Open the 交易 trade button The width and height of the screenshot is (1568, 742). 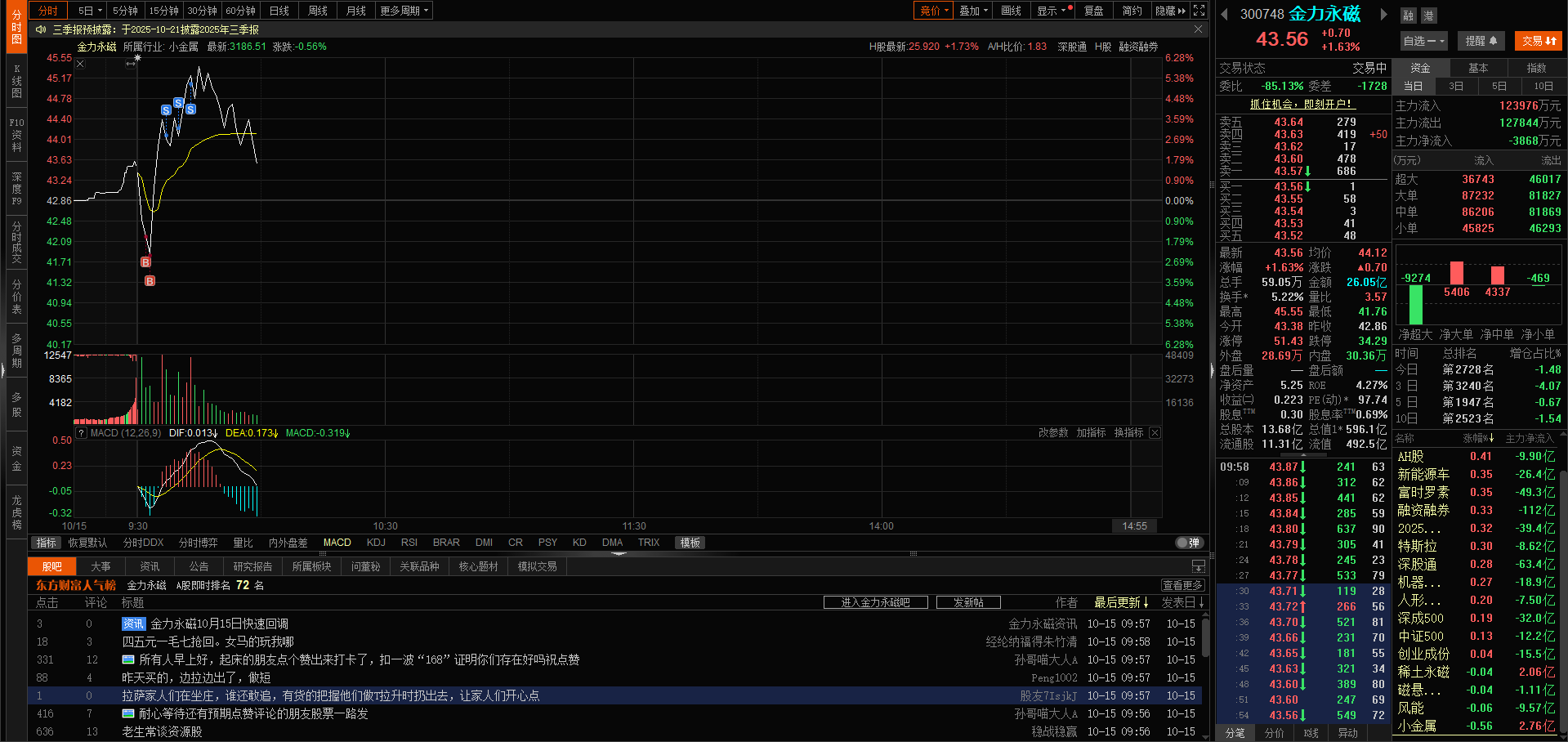[x=1539, y=41]
